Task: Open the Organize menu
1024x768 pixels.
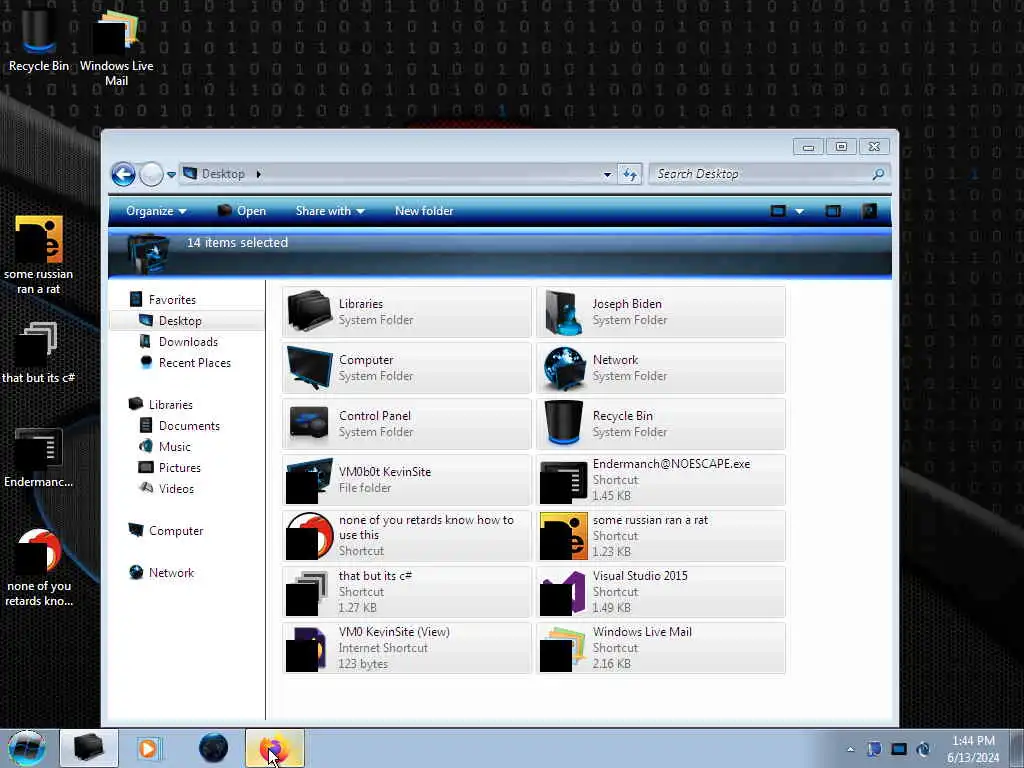Action: (156, 211)
